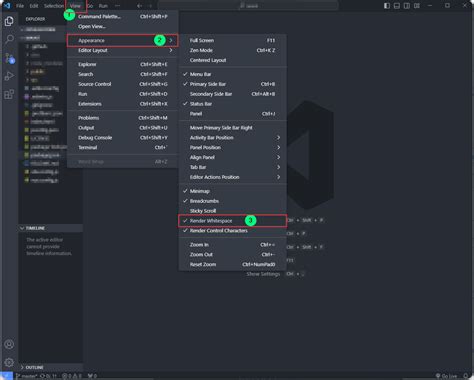Expand Activity Bar Position submenu
The image size is (474, 380).
point(232,138)
